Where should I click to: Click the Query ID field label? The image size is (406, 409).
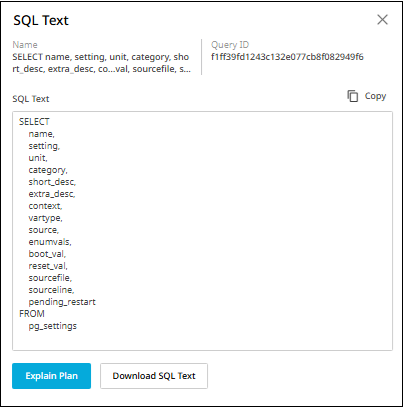(x=230, y=45)
